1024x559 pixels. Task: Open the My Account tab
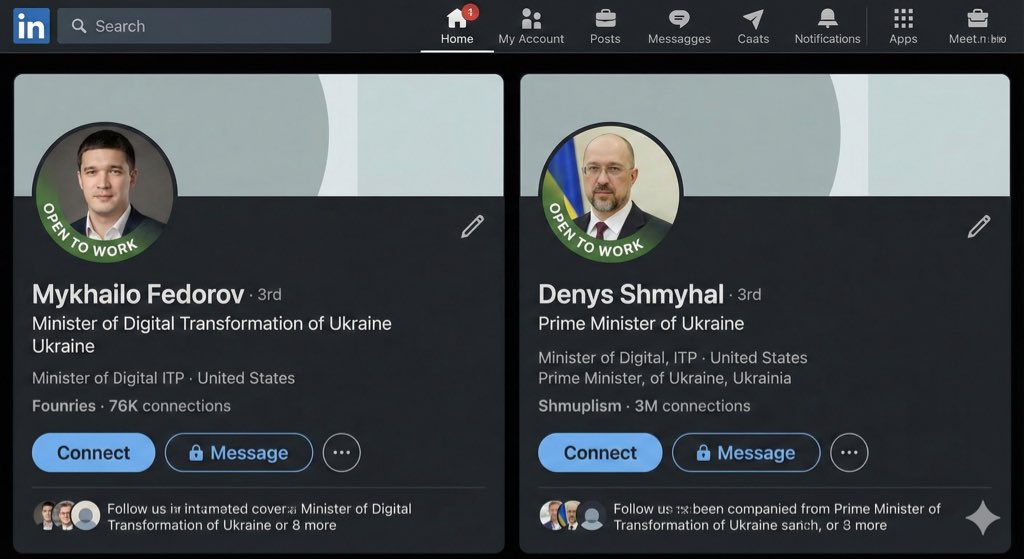531,26
